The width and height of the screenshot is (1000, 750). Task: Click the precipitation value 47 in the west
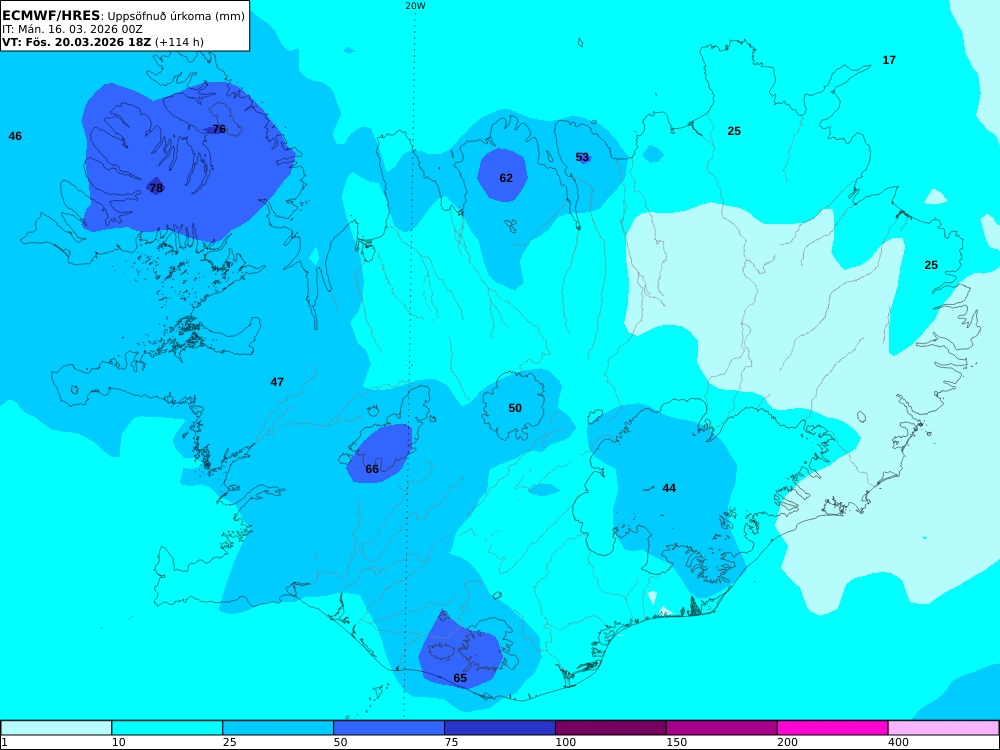pyautogui.click(x=277, y=382)
